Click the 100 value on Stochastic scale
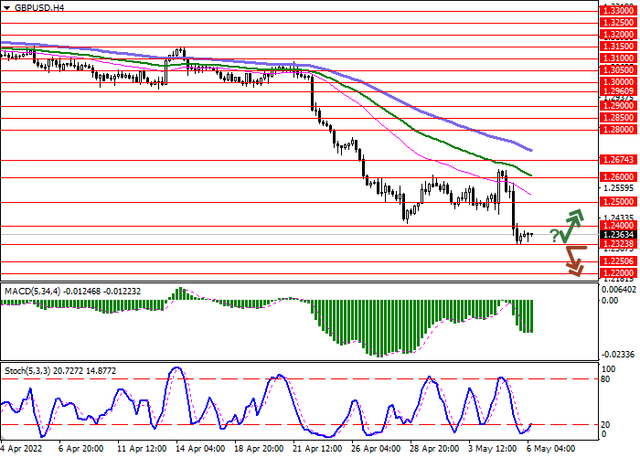This screenshot has width=640, height=457. coord(609,369)
